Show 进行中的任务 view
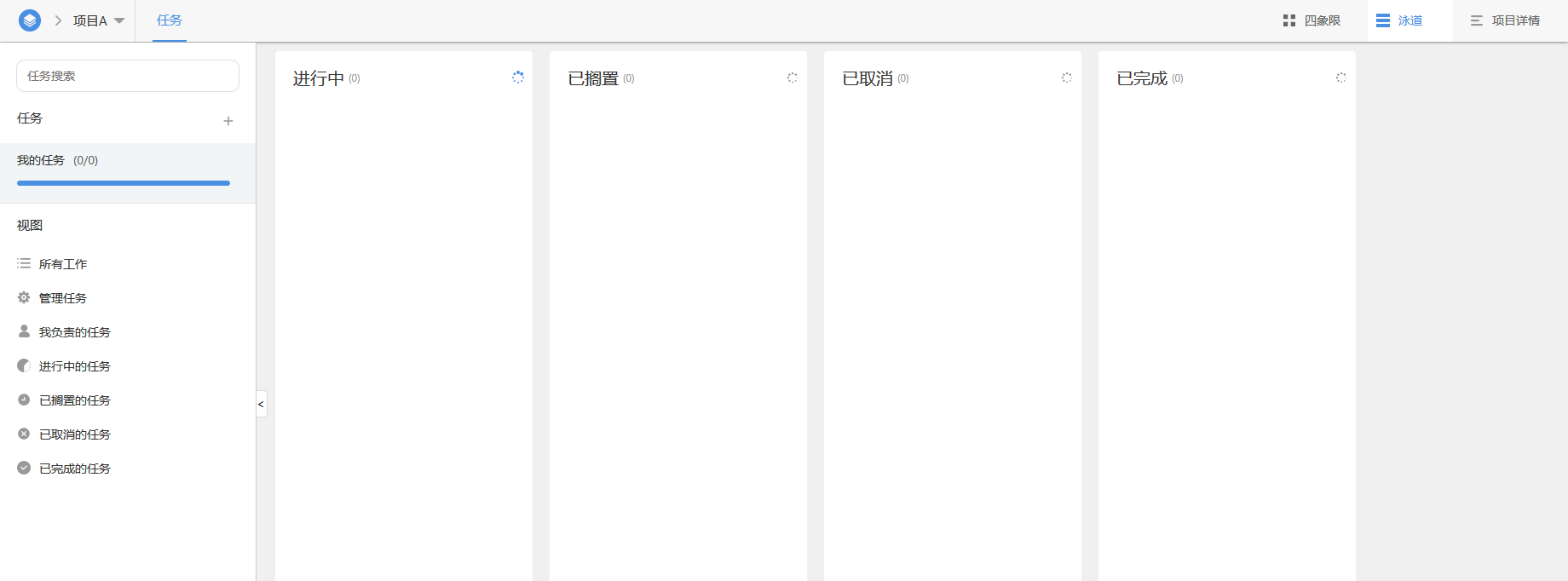 (x=75, y=366)
